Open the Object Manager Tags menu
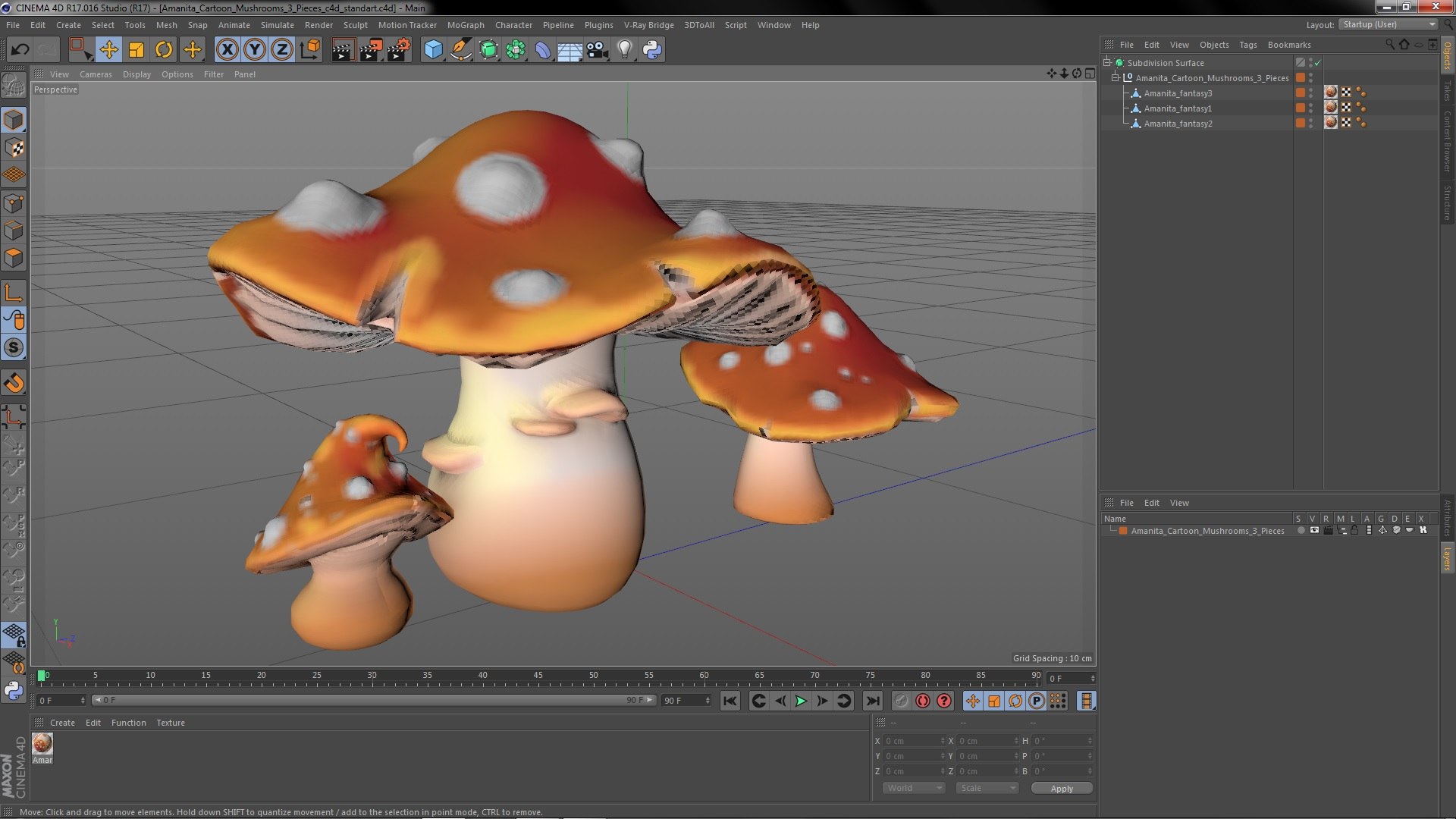1456x819 pixels. (x=1247, y=45)
